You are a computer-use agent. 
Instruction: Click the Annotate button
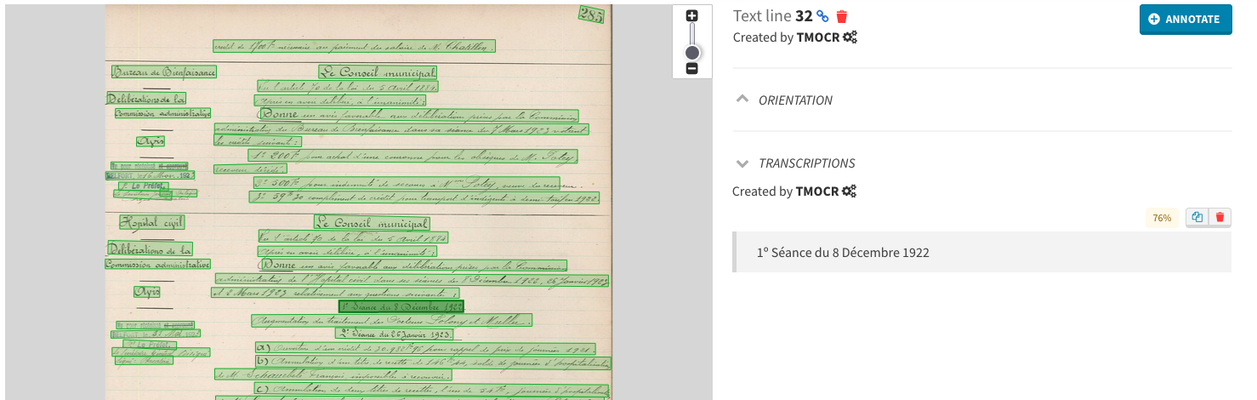coord(1185,19)
